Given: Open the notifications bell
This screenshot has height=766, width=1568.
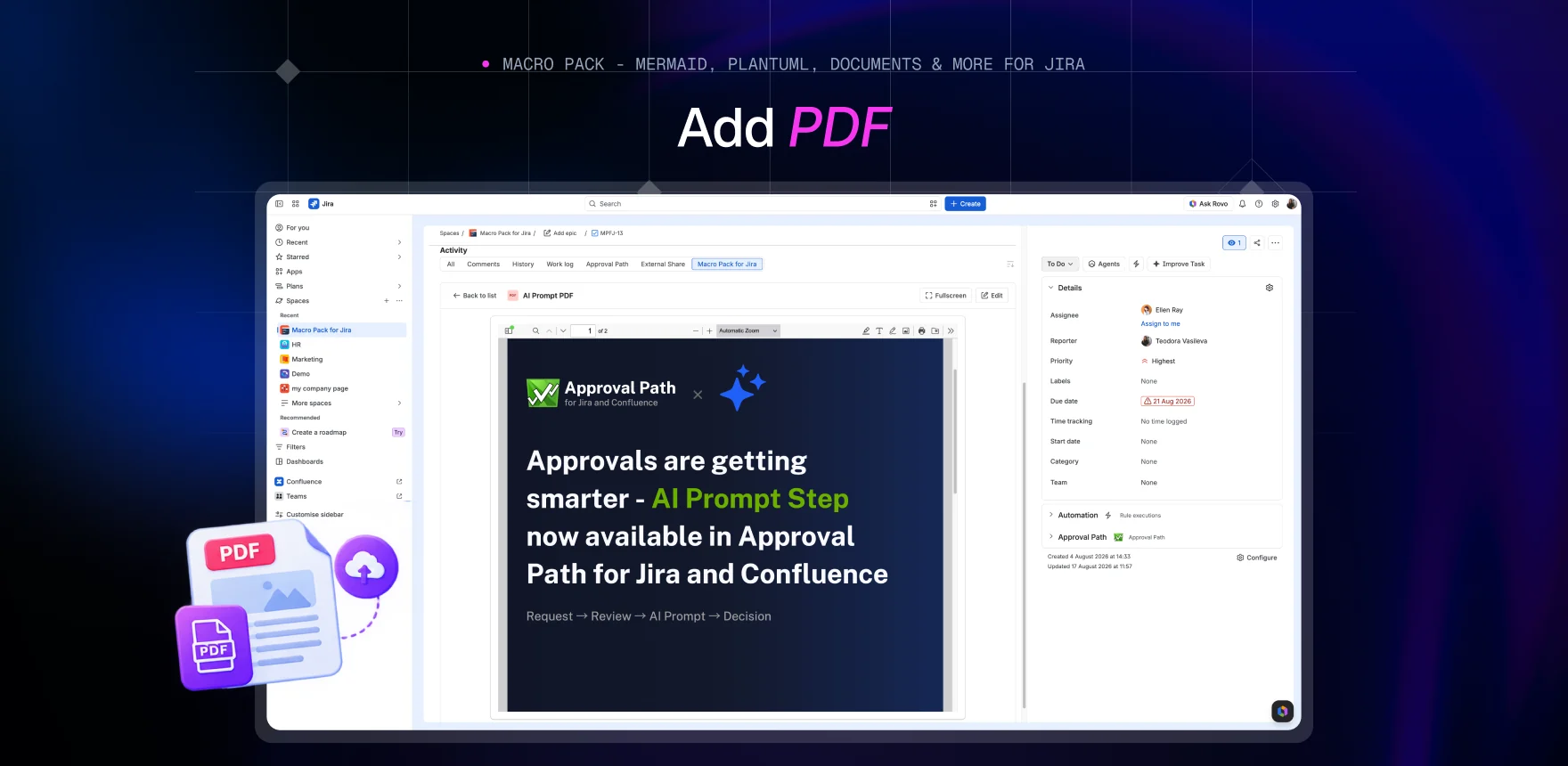Looking at the screenshot, I should coord(1242,204).
